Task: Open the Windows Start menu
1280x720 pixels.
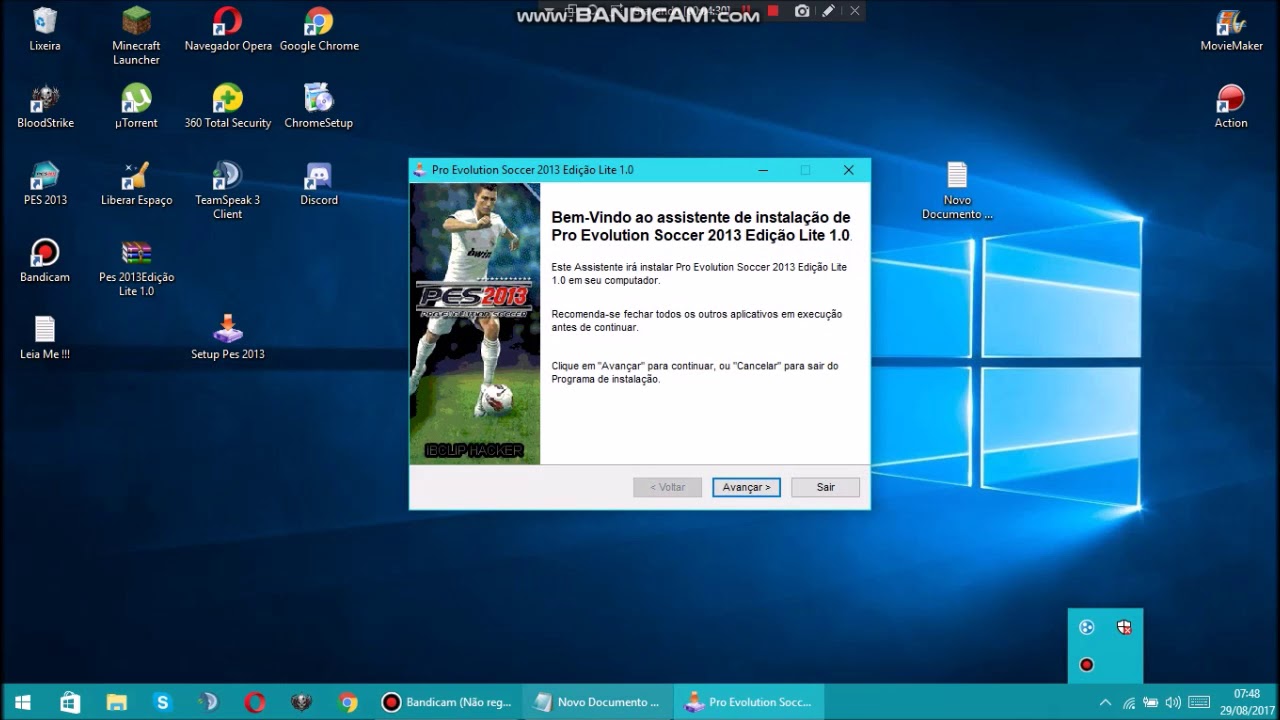Action: point(22,702)
